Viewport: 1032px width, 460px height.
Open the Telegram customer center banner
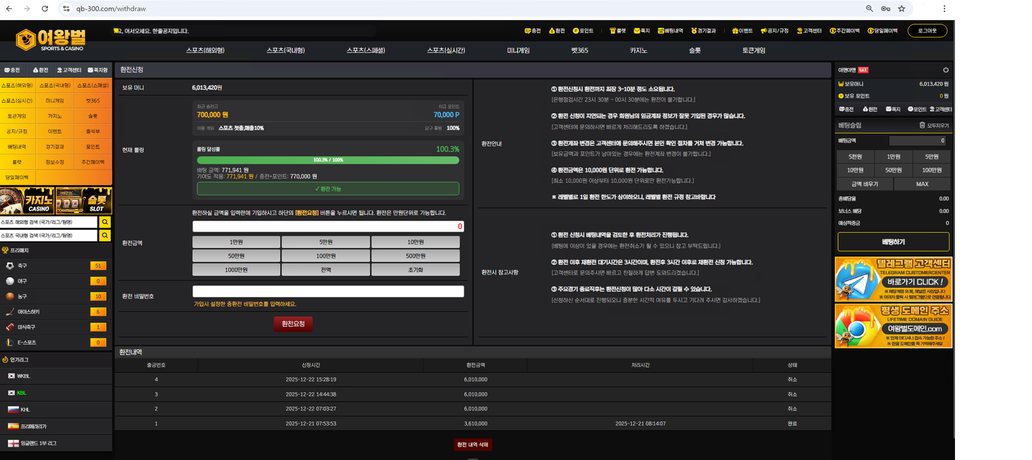pyautogui.click(x=893, y=279)
